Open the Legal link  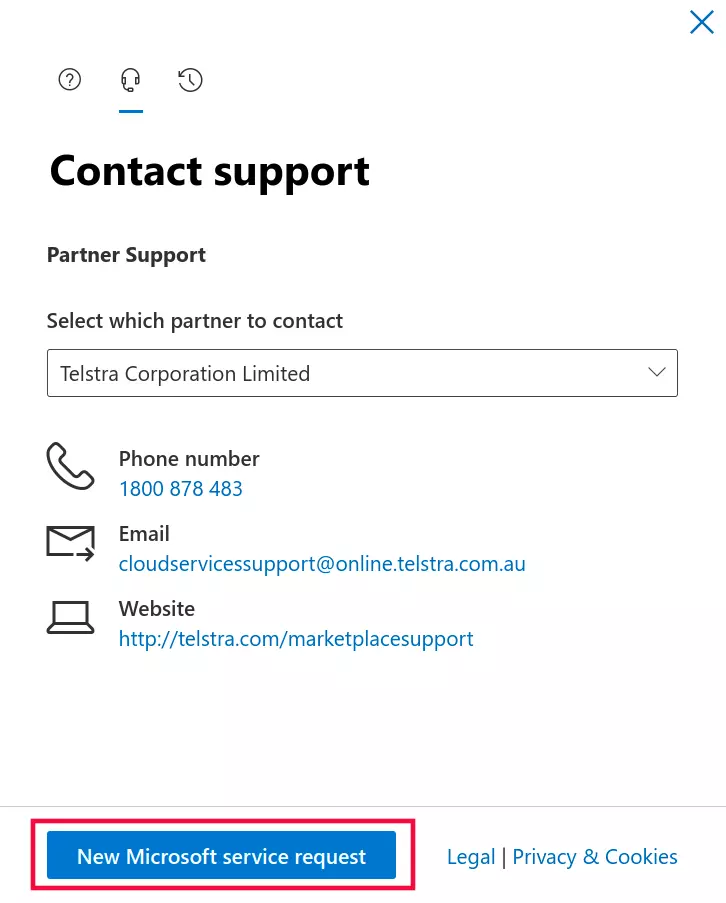[470, 857]
